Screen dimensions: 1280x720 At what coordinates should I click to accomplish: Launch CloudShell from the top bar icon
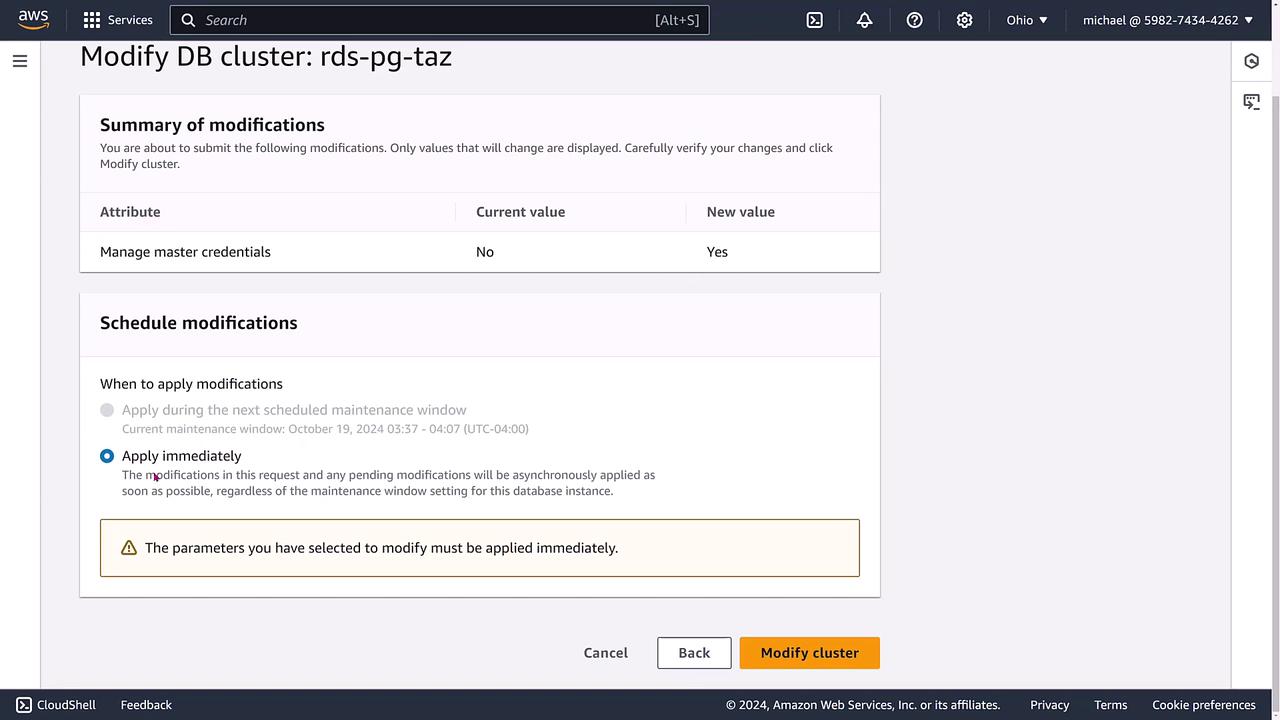coord(815,20)
